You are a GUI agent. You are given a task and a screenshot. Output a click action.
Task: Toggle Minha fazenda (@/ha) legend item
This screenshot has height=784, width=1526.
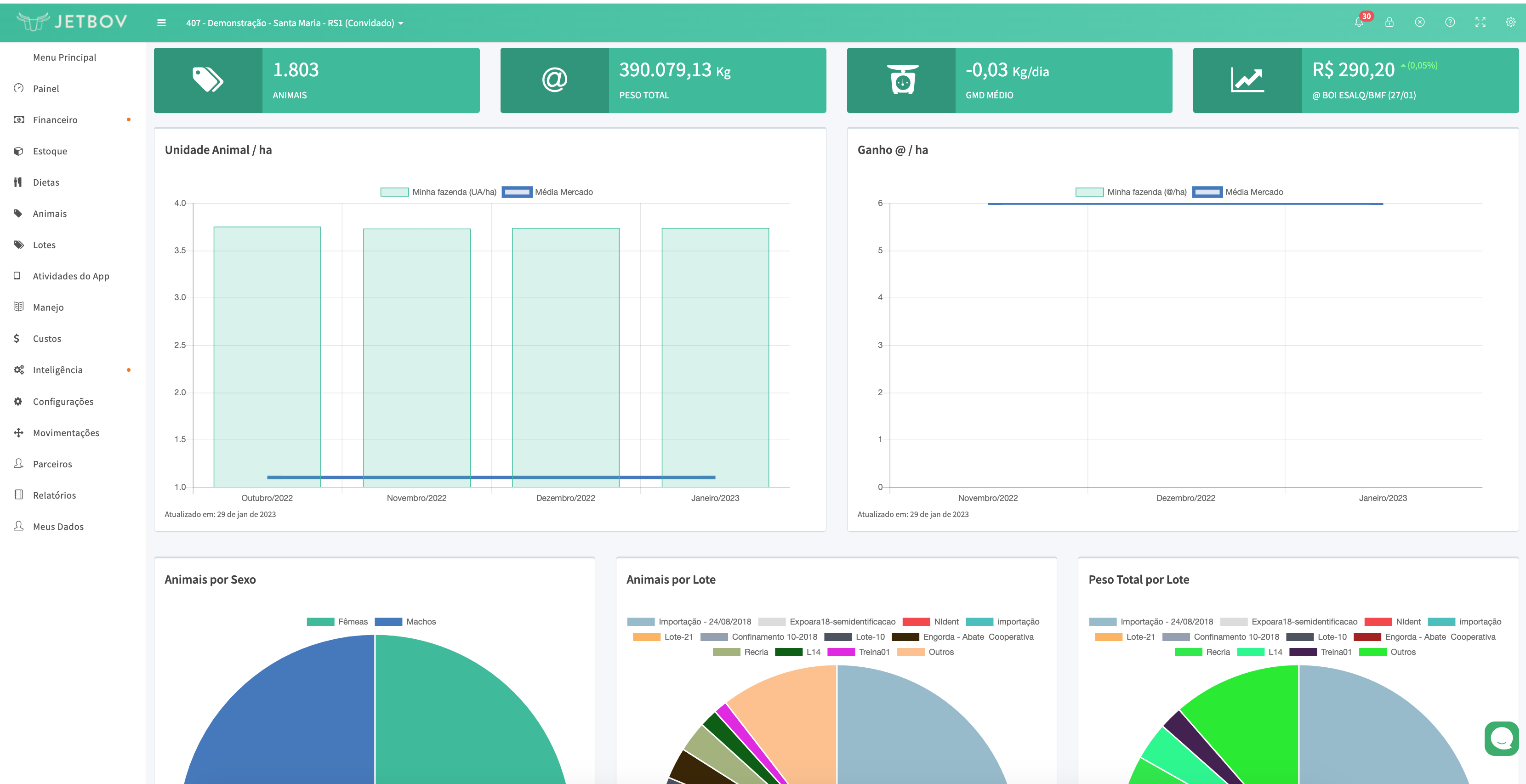(x=1131, y=192)
